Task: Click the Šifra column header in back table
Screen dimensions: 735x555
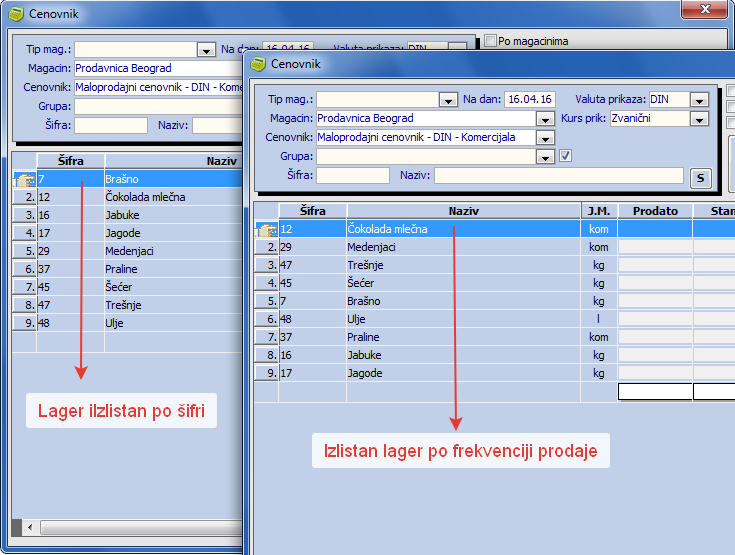Action: [71, 161]
